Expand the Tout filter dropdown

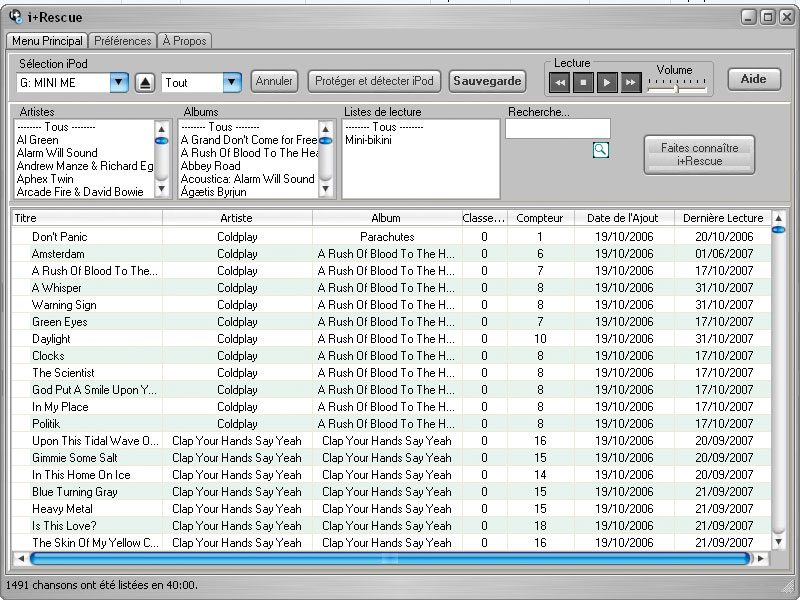pyautogui.click(x=232, y=82)
